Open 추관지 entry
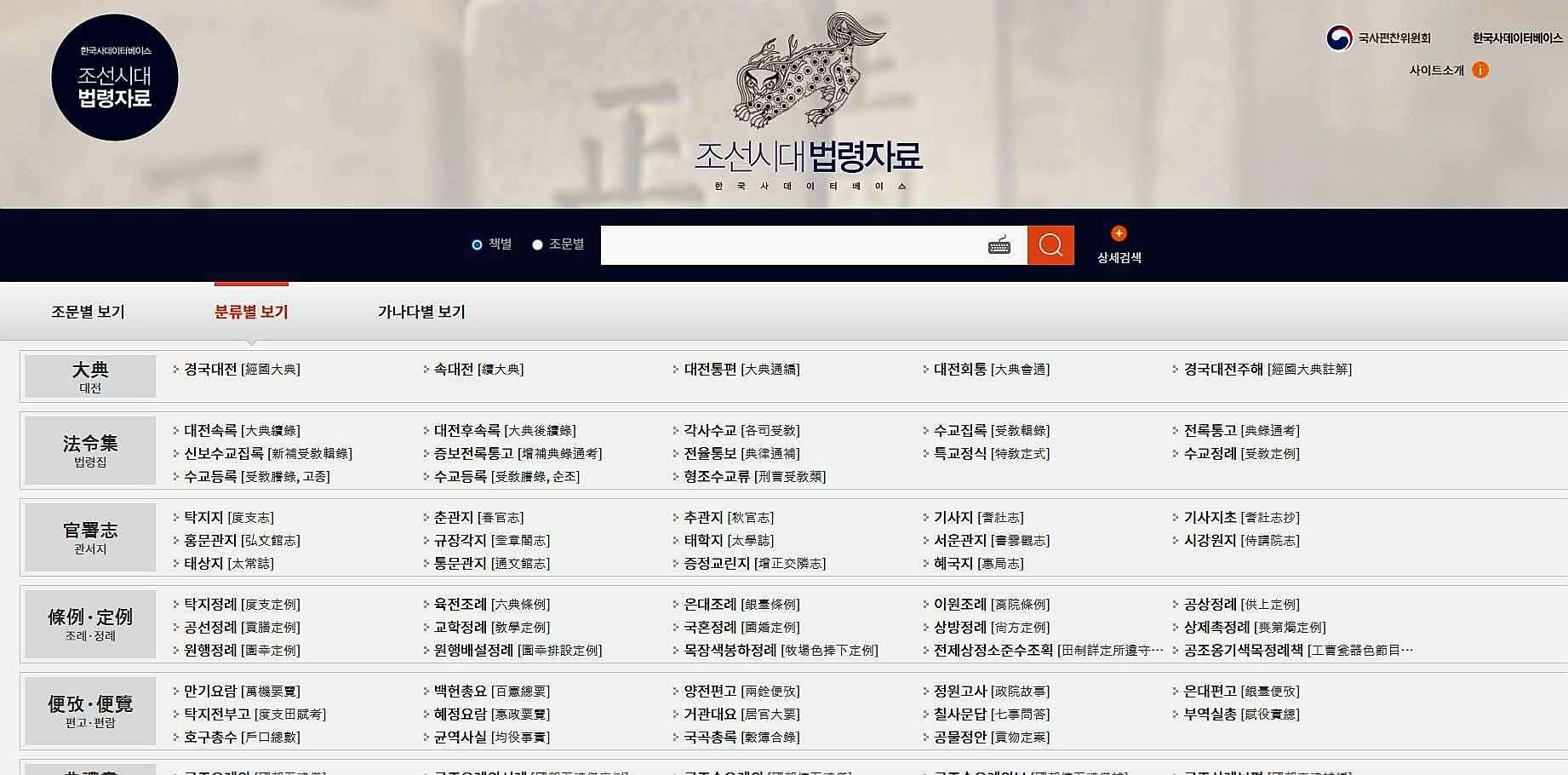 pos(729,518)
